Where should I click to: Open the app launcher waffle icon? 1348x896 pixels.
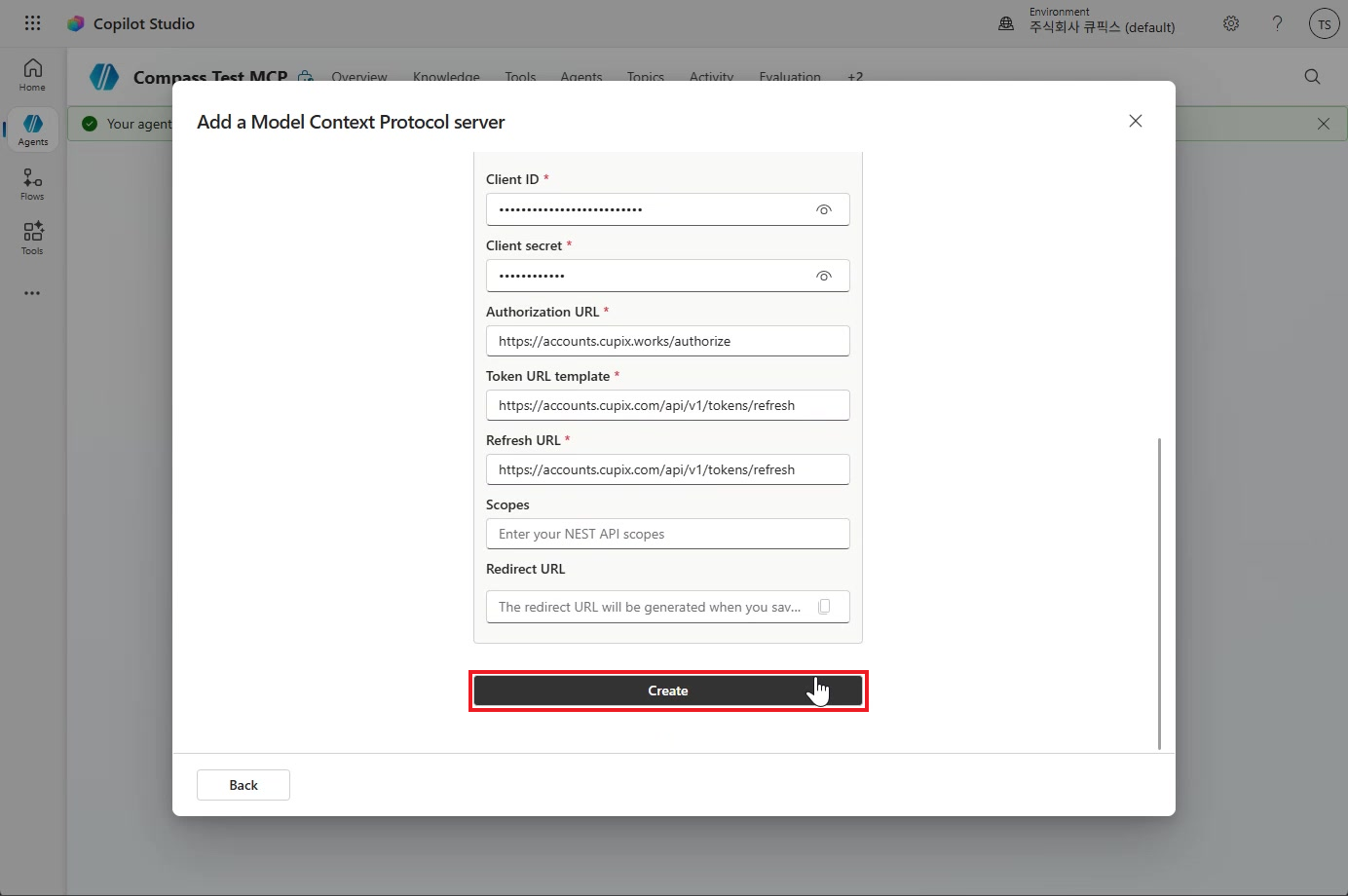coord(32,23)
